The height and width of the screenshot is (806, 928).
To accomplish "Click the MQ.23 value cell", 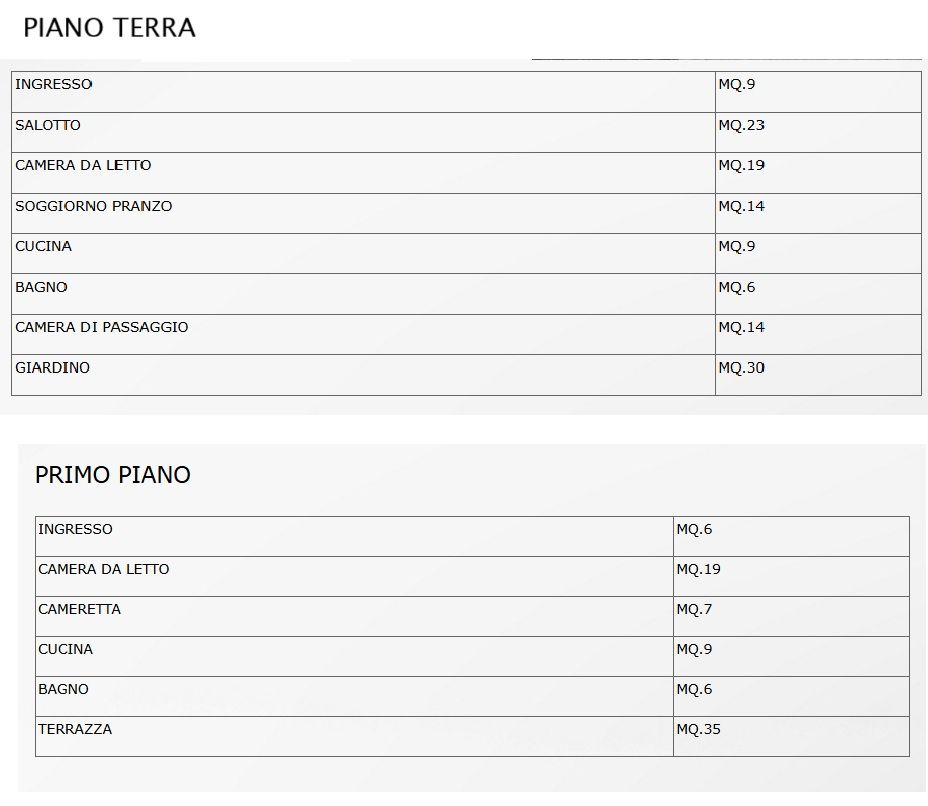I will tap(741, 126).
